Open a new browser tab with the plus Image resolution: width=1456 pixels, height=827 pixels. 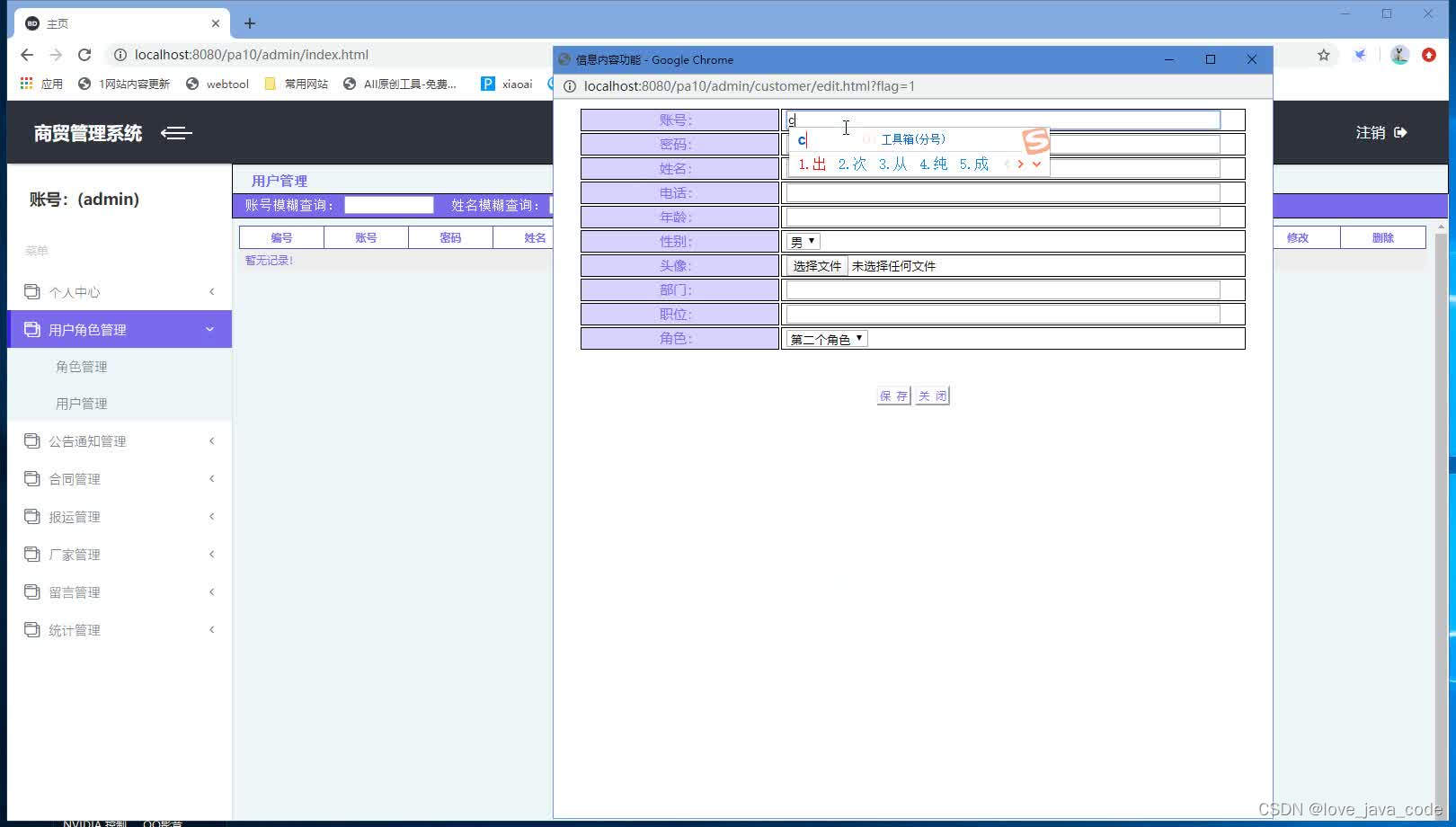[250, 23]
